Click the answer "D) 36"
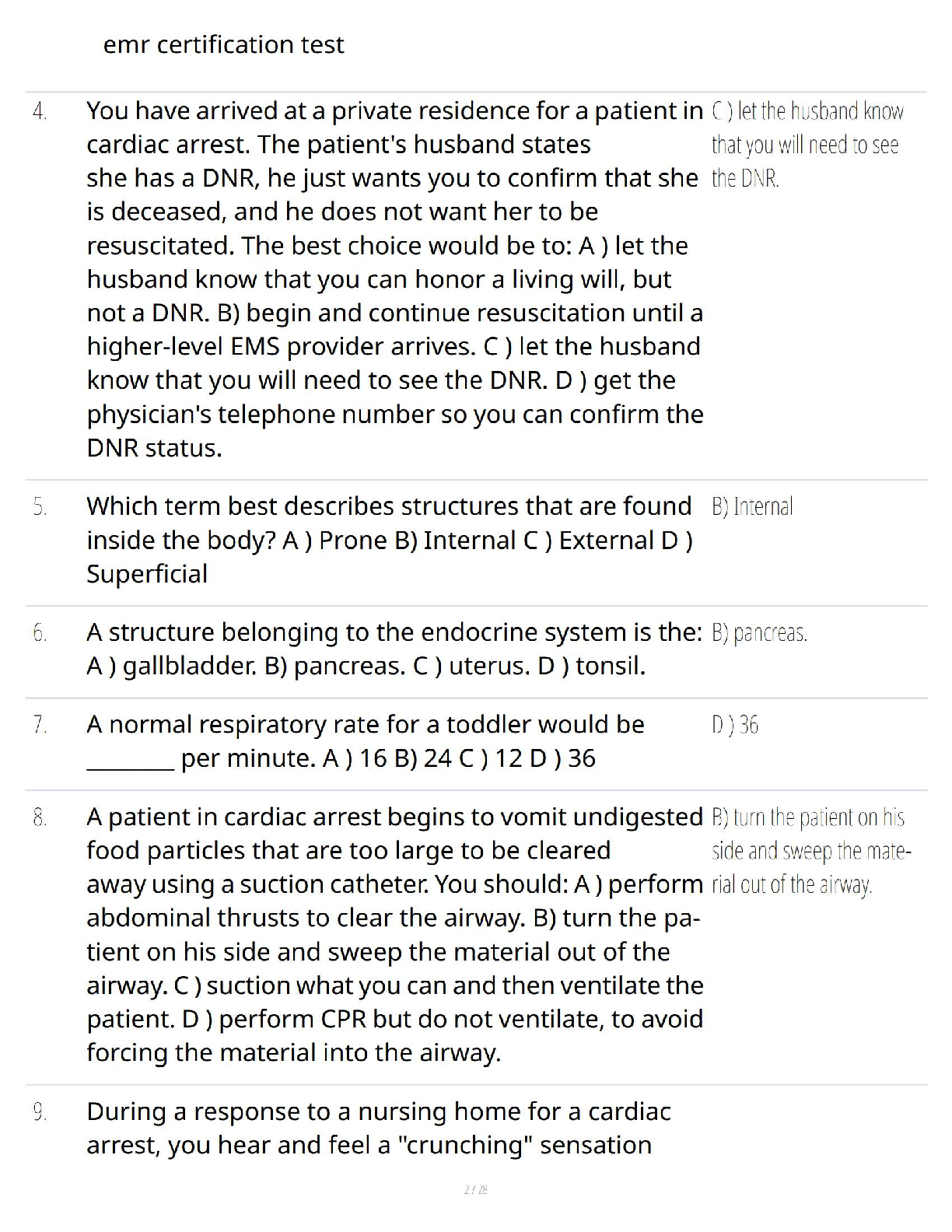Image resolution: width=952 pixels, height=1232 pixels. (x=735, y=726)
